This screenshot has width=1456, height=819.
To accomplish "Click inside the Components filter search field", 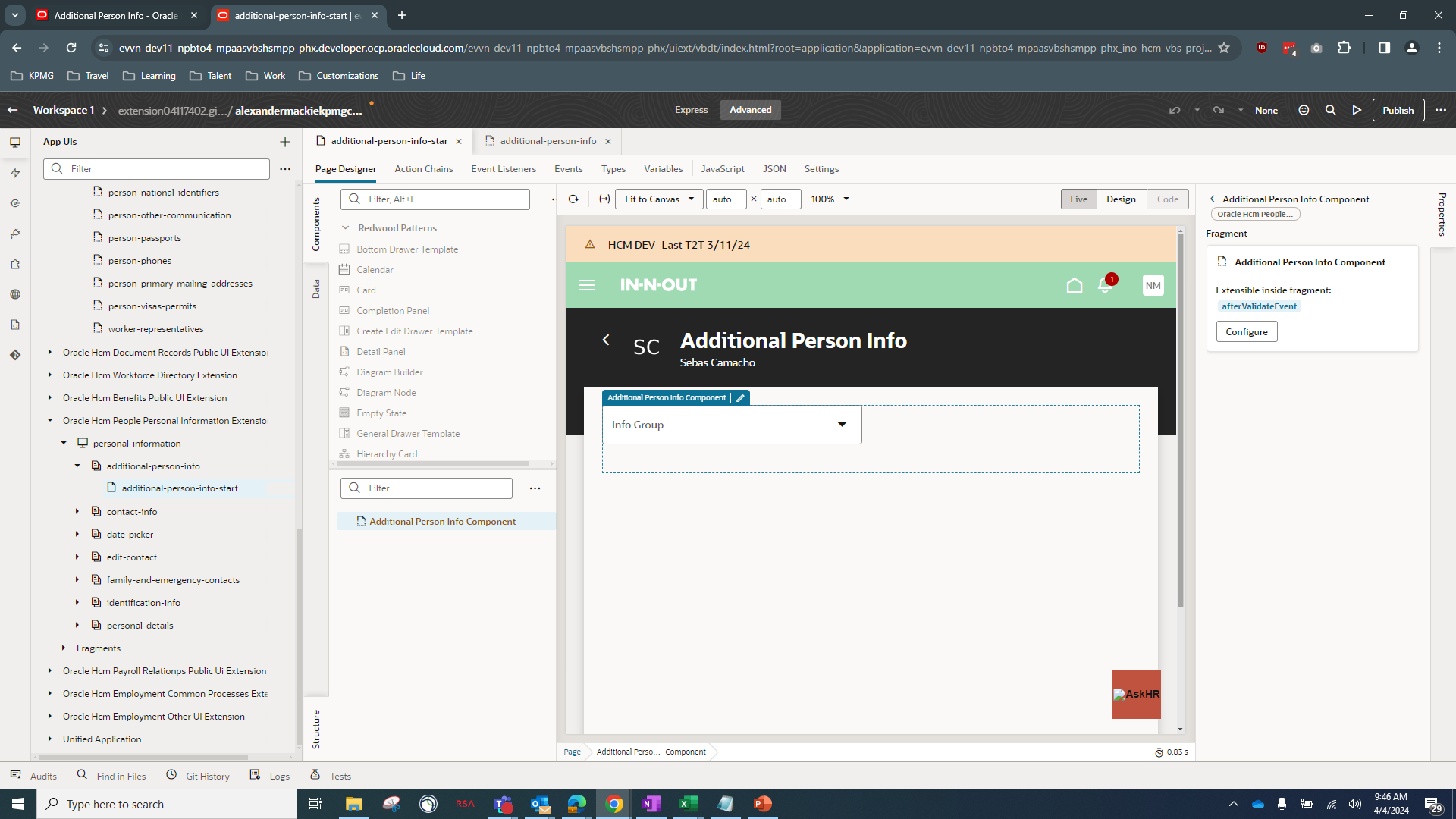I will (435, 199).
